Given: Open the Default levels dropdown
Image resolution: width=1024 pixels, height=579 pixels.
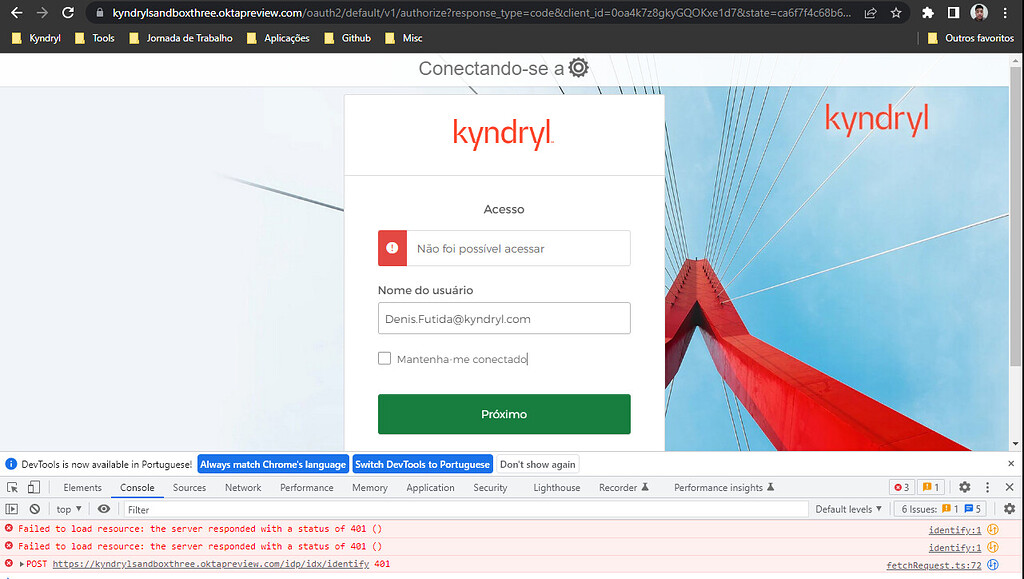Looking at the screenshot, I should tap(848, 508).
